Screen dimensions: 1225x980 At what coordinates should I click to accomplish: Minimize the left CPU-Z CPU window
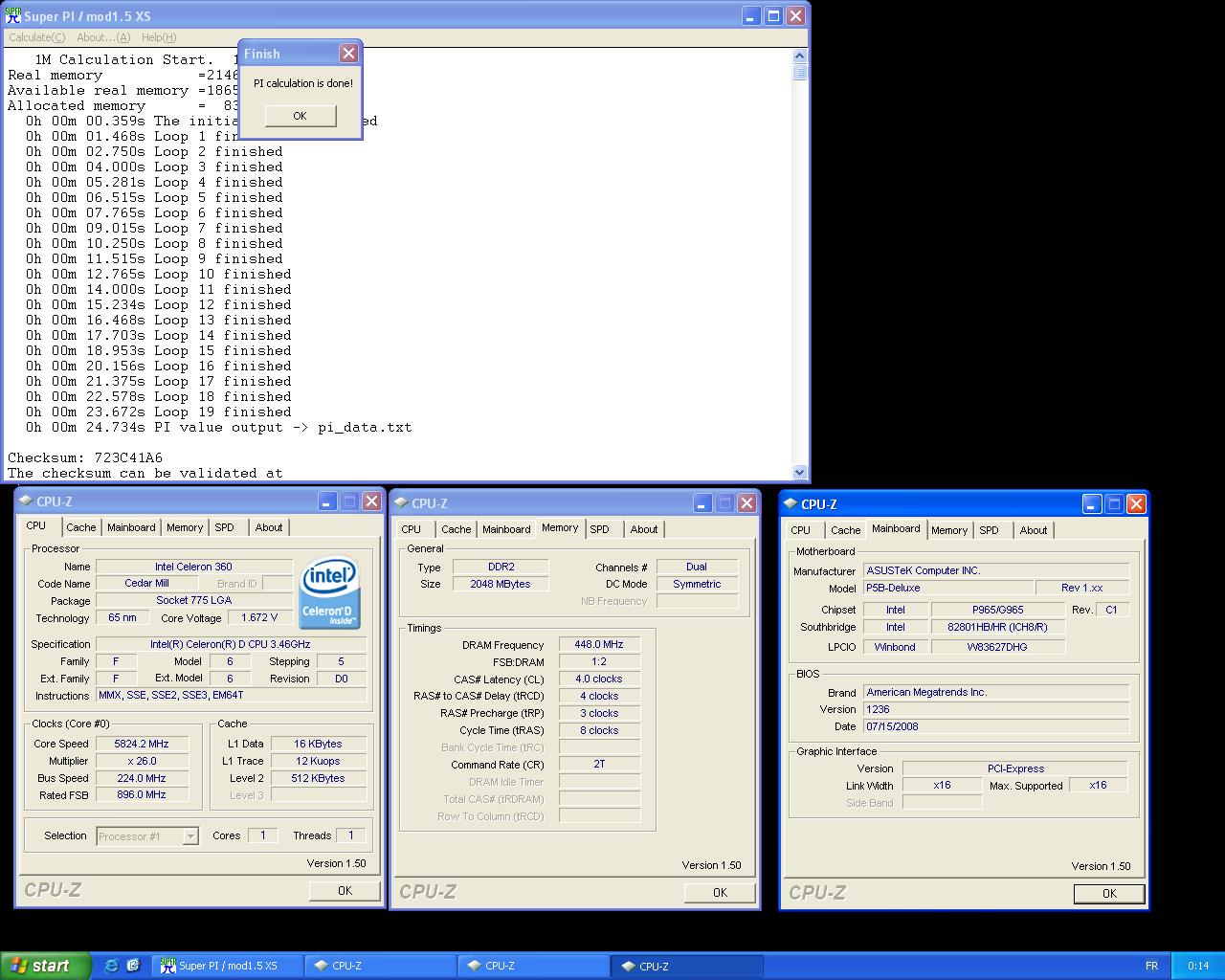pyautogui.click(x=327, y=501)
